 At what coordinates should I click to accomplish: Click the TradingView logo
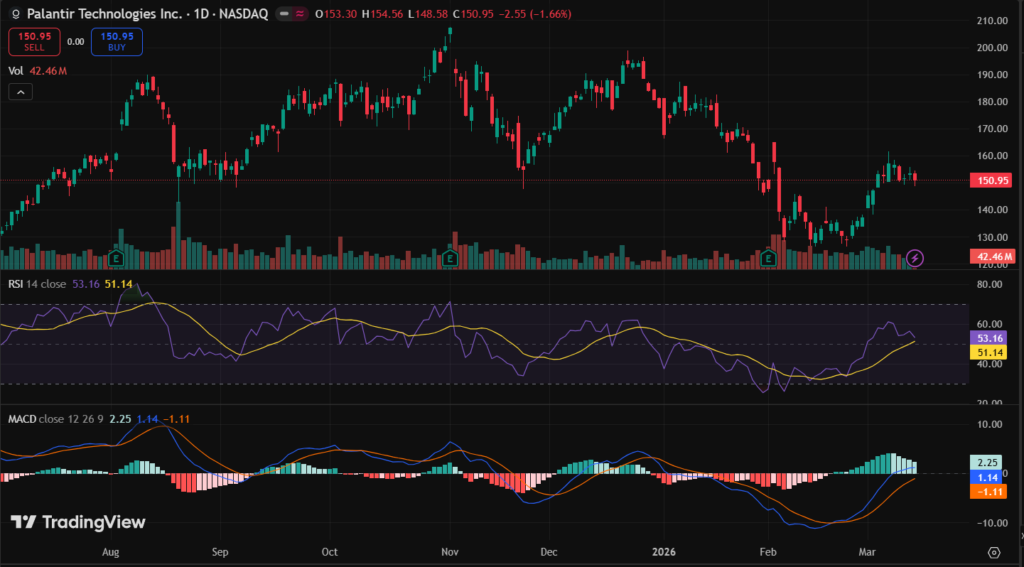pos(78,522)
